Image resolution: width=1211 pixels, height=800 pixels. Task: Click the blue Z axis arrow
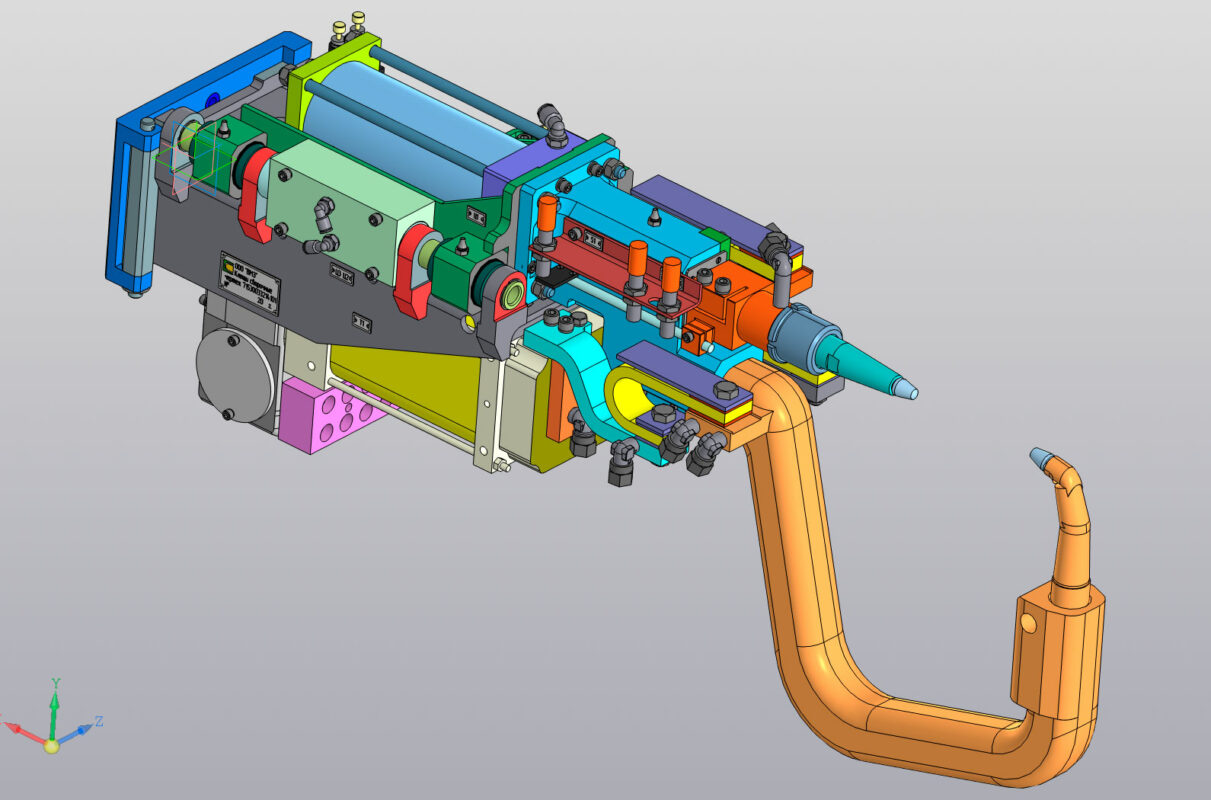[80, 729]
